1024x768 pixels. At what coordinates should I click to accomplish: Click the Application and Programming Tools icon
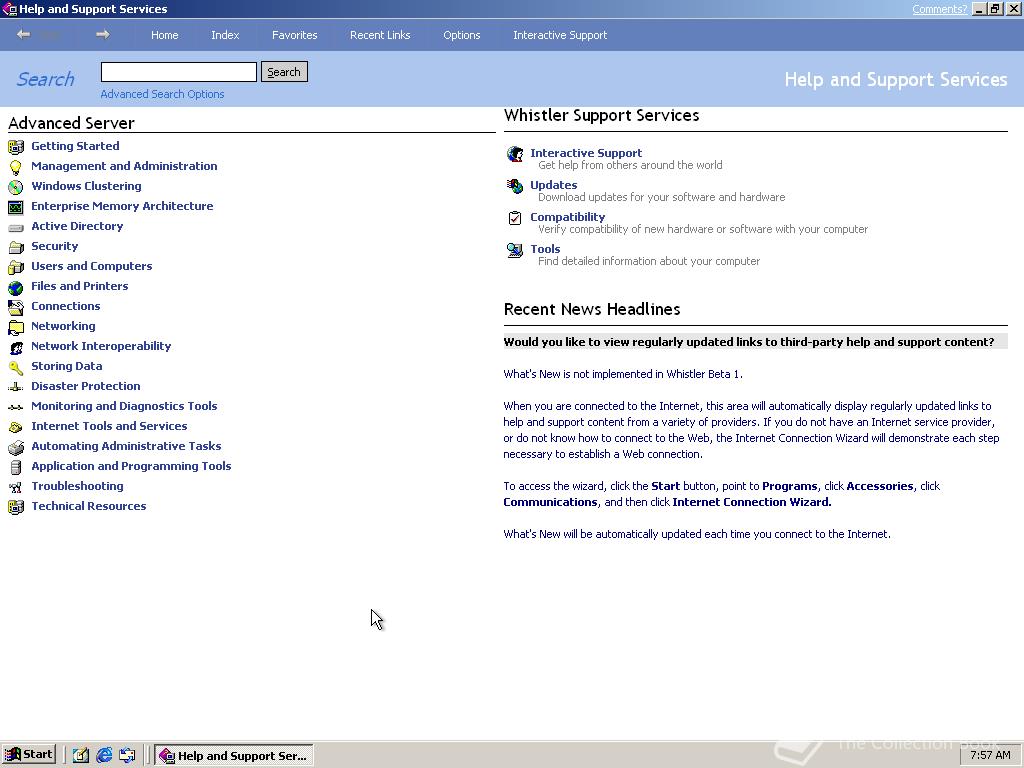click(x=16, y=467)
